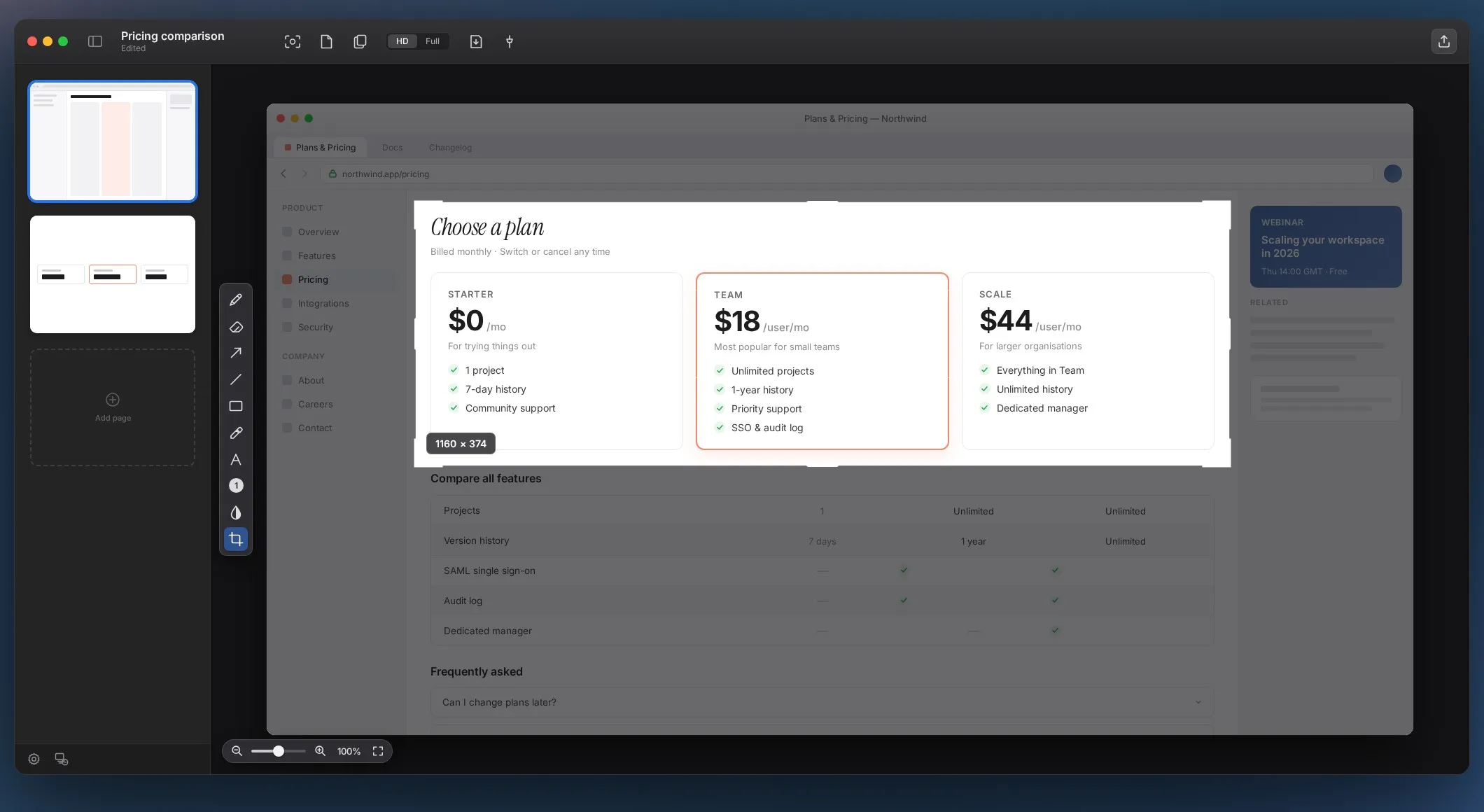The height and width of the screenshot is (812, 1484).
Task: Click the duplicate pages icon
Action: point(360,41)
